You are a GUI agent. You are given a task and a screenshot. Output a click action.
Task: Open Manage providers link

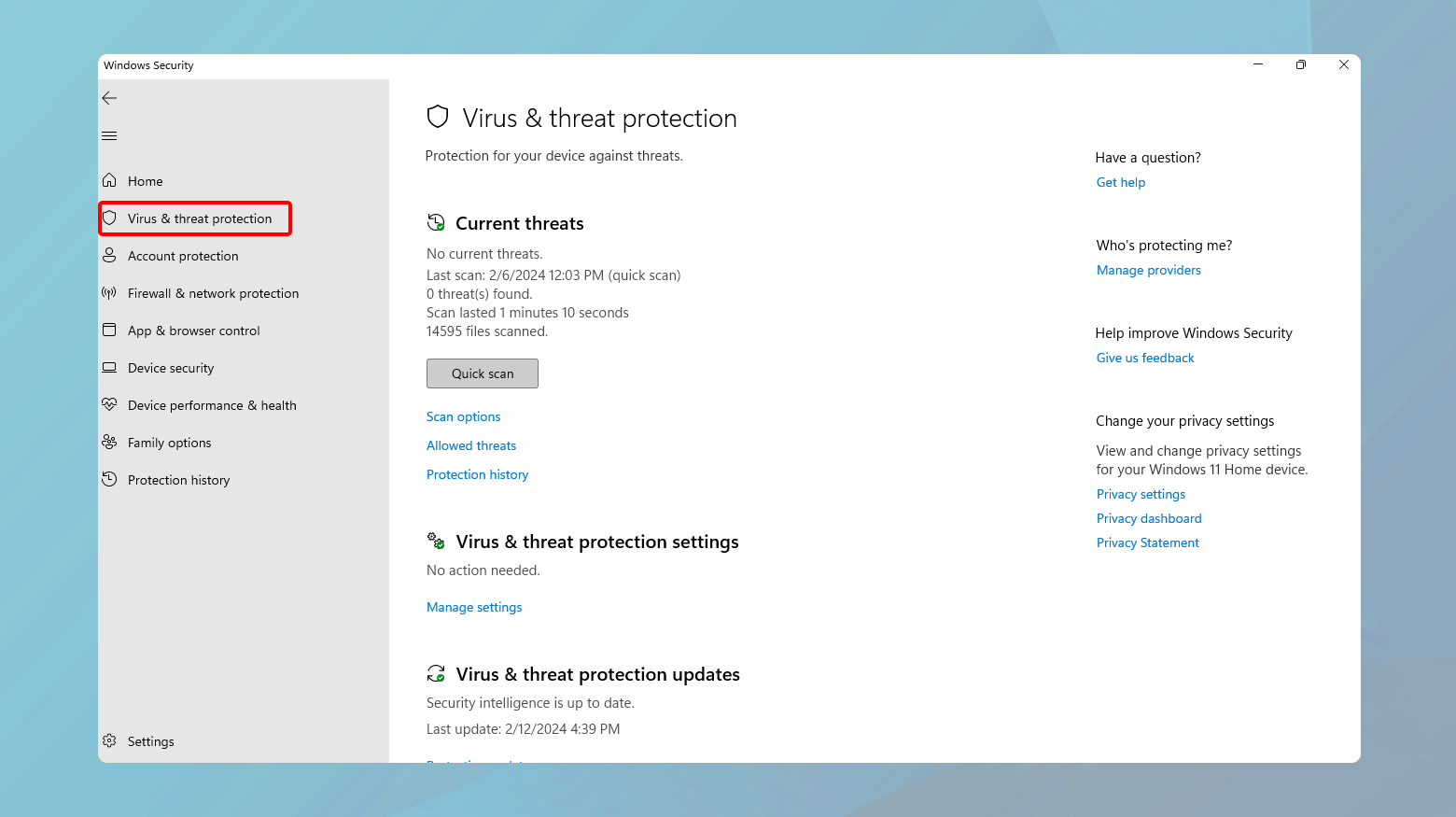(x=1148, y=270)
